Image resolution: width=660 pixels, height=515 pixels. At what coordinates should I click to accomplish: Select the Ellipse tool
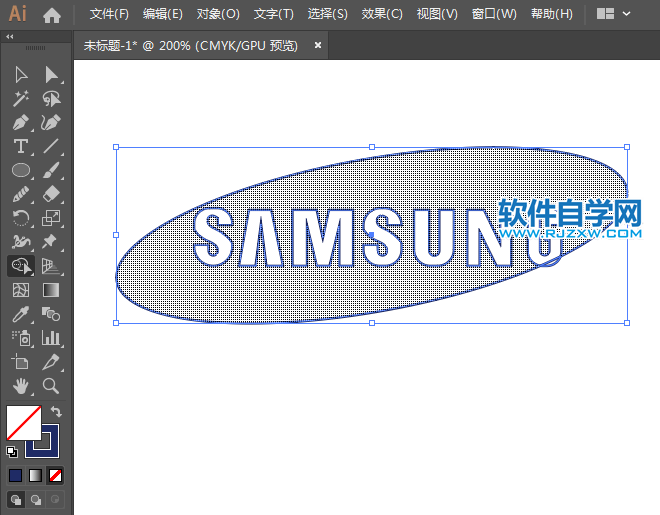coord(21,170)
